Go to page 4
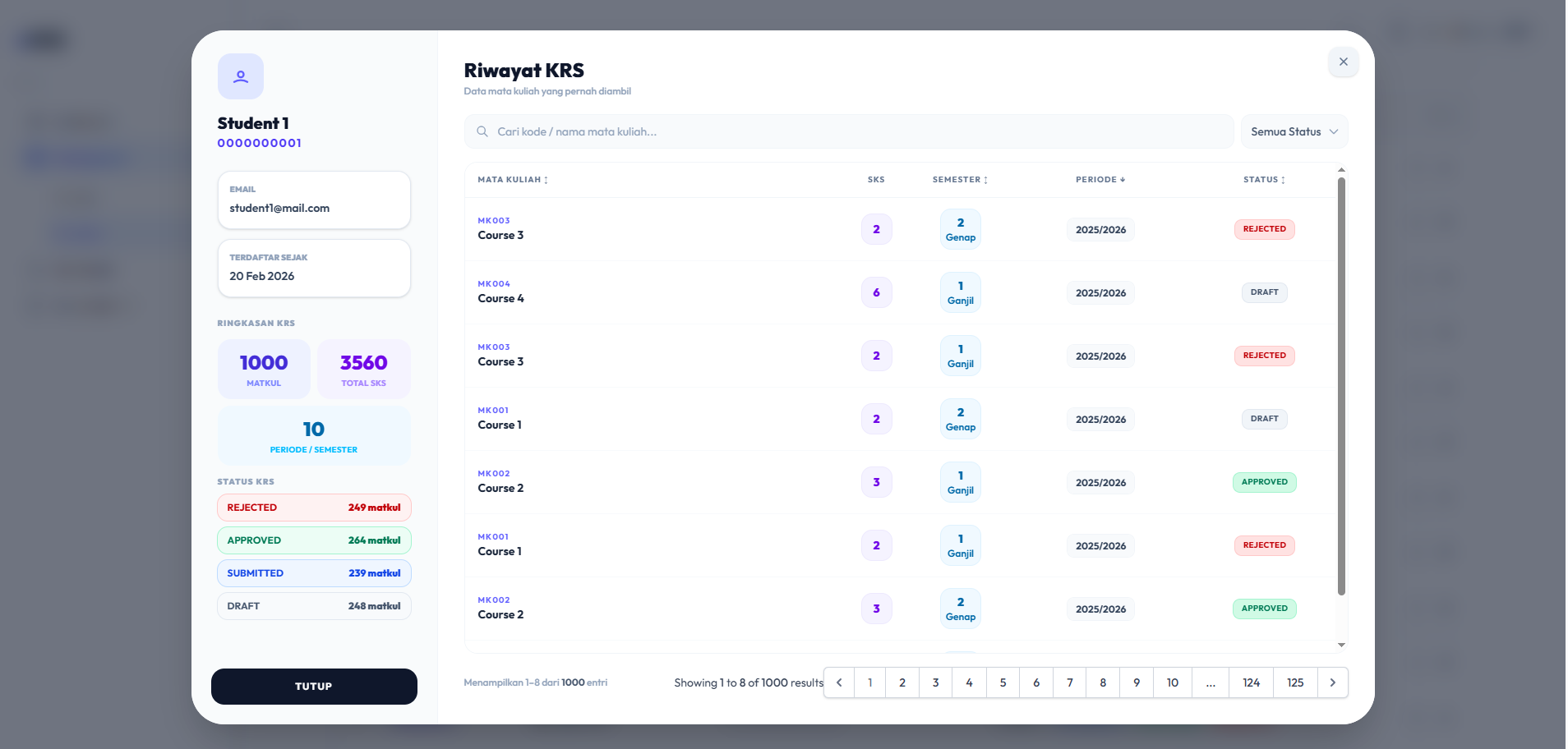Viewport: 1568px width, 749px height. click(970, 682)
